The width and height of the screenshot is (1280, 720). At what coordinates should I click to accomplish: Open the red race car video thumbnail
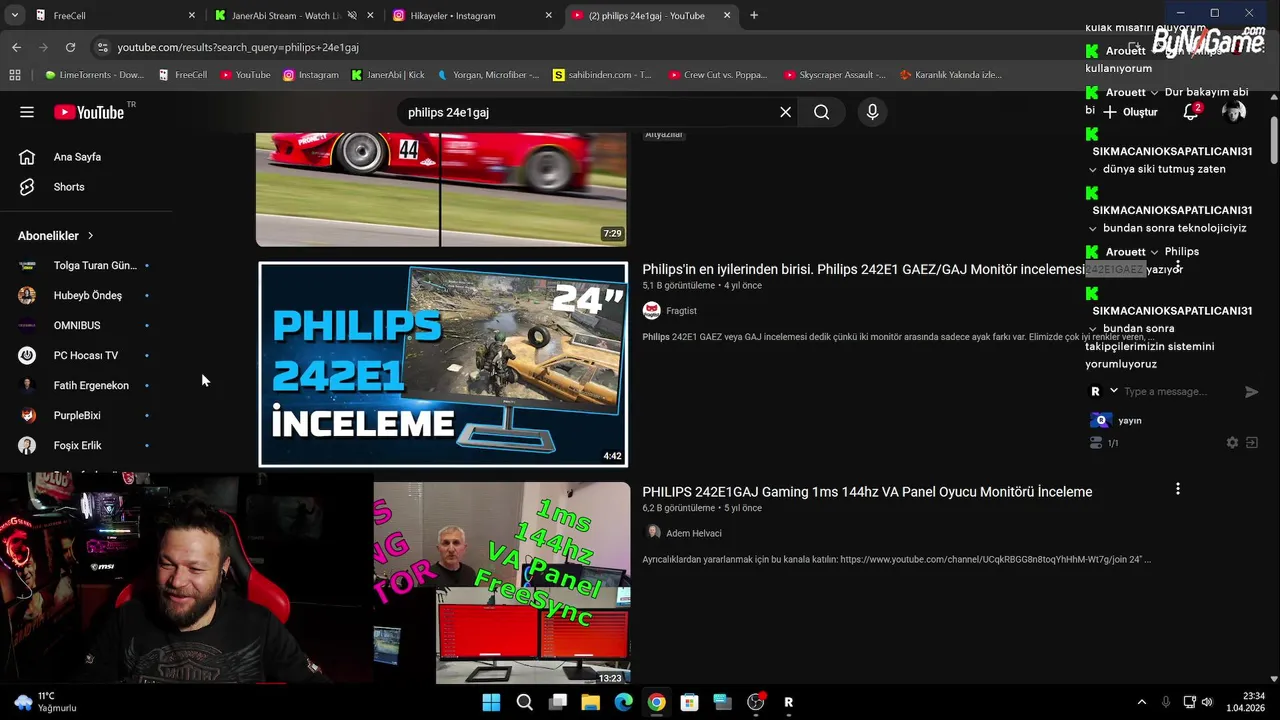441,190
